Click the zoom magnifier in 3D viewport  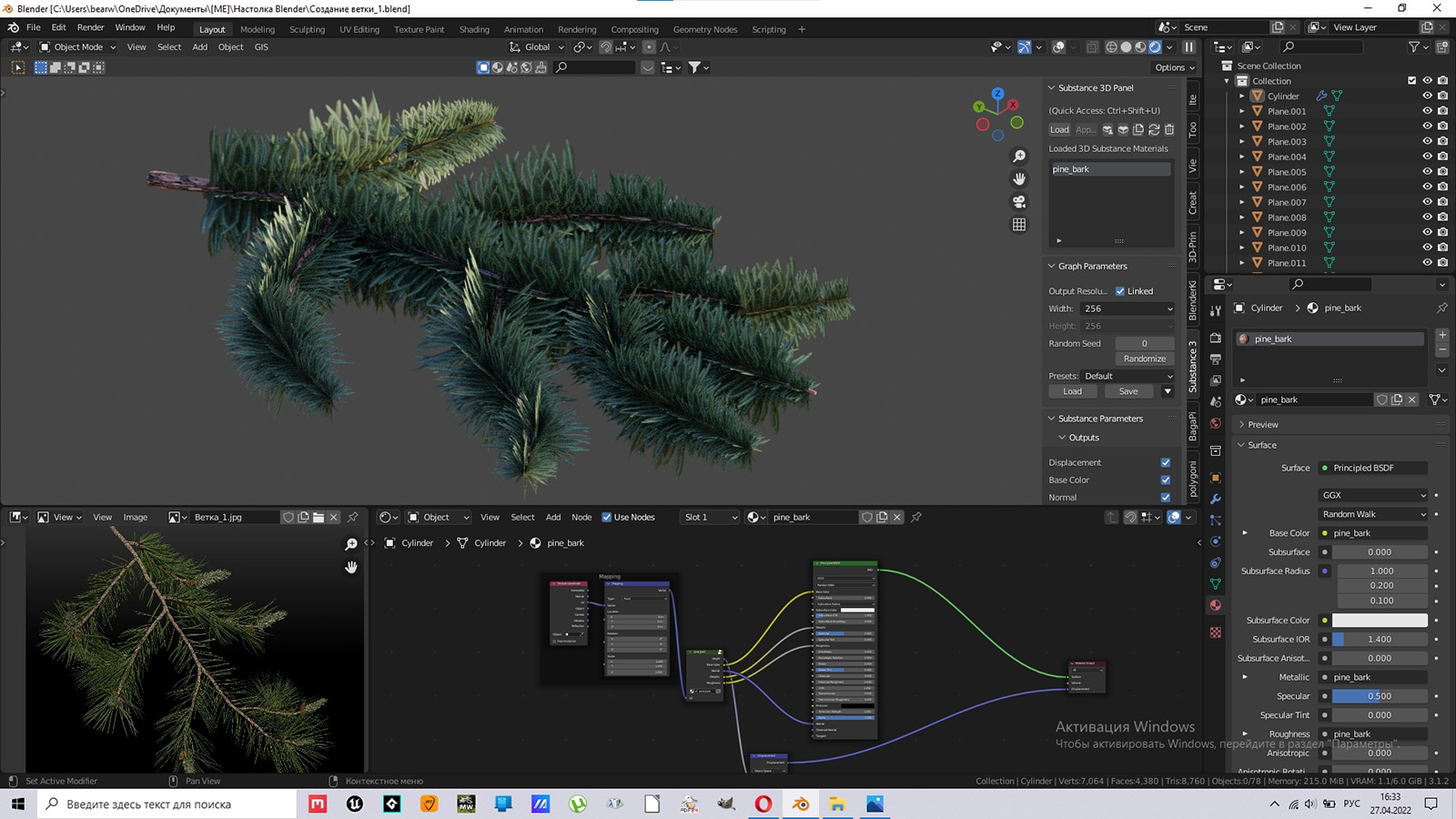coord(1019,157)
